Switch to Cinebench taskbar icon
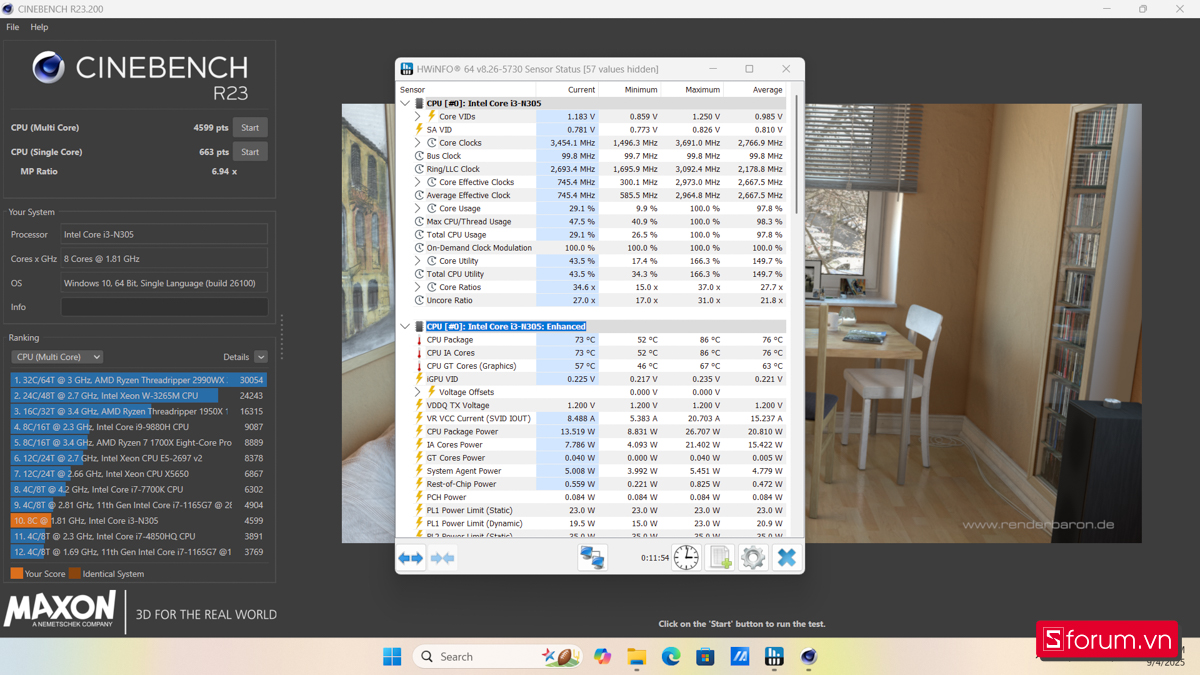 point(808,656)
